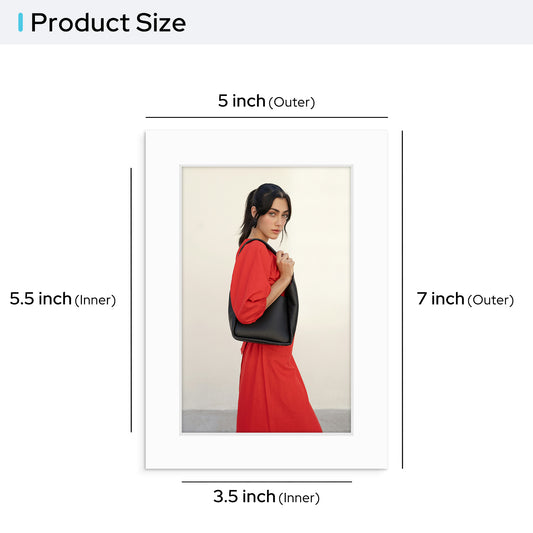Click the inner width measurement line at bottom
The height and width of the screenshot is (533, 533).
pos(266,482)
